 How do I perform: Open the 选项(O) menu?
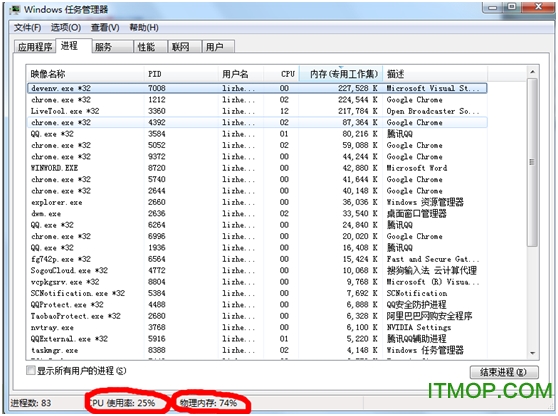pyautogui.click(x=65, y=27)
